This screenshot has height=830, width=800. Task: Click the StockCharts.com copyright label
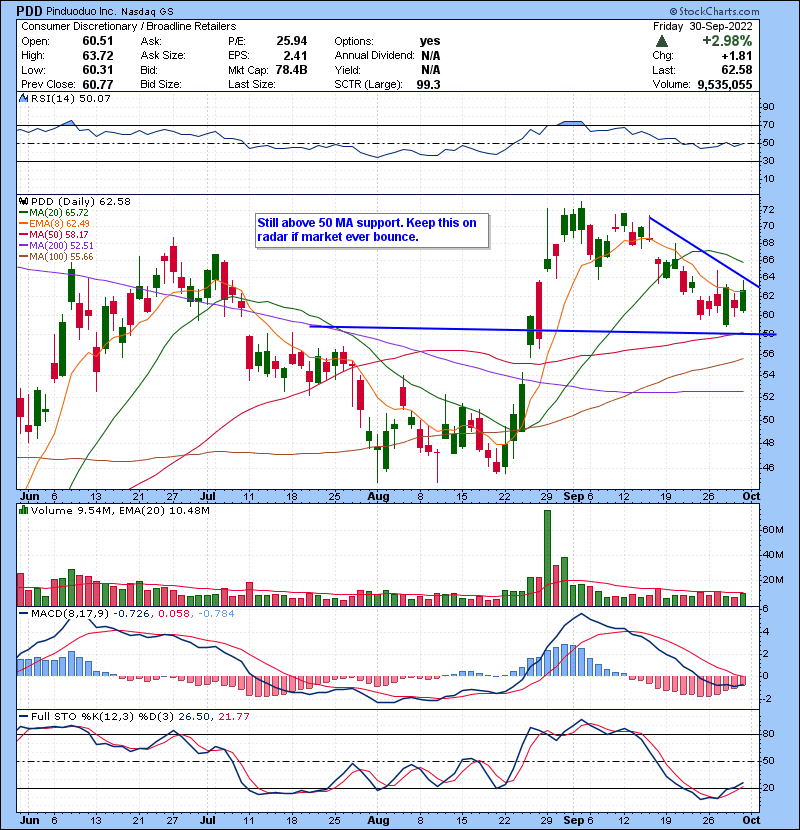pos(714,11)
